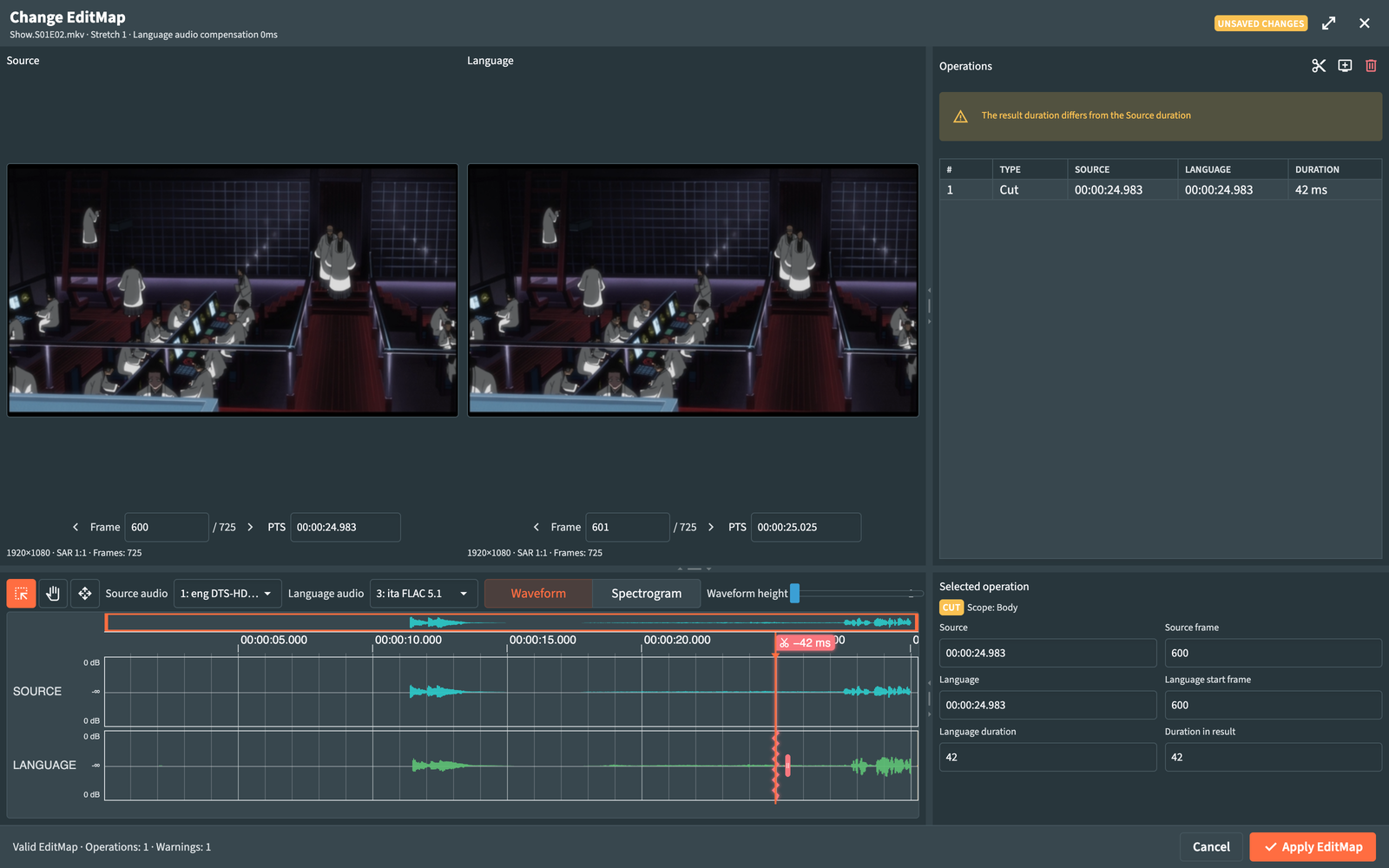Activate the selection pointer tool

(22, 594)
